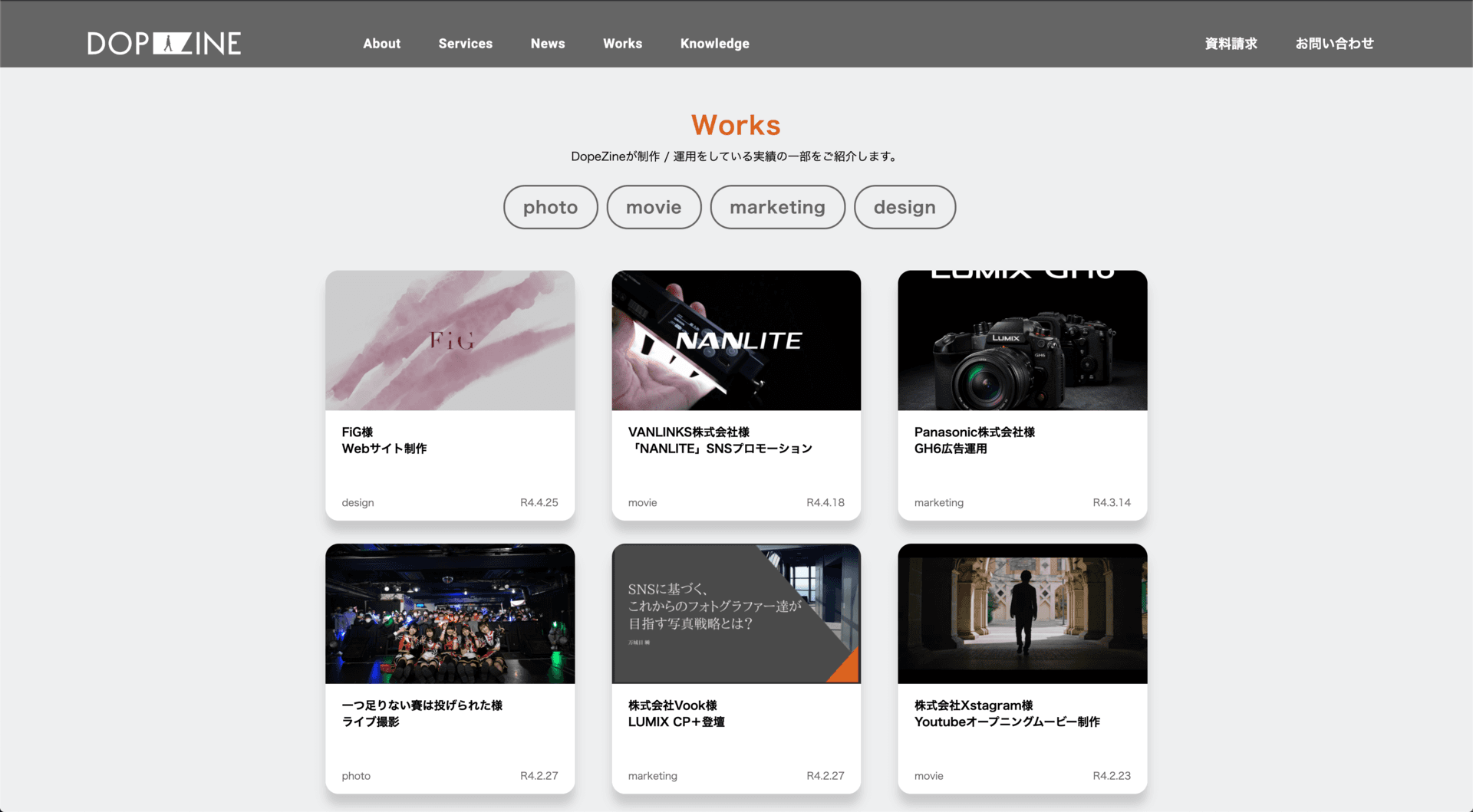The height and width of the screenshot is (812, 1473).
Task: Open the live concert photo thumbnail
Action: (450, 613)
